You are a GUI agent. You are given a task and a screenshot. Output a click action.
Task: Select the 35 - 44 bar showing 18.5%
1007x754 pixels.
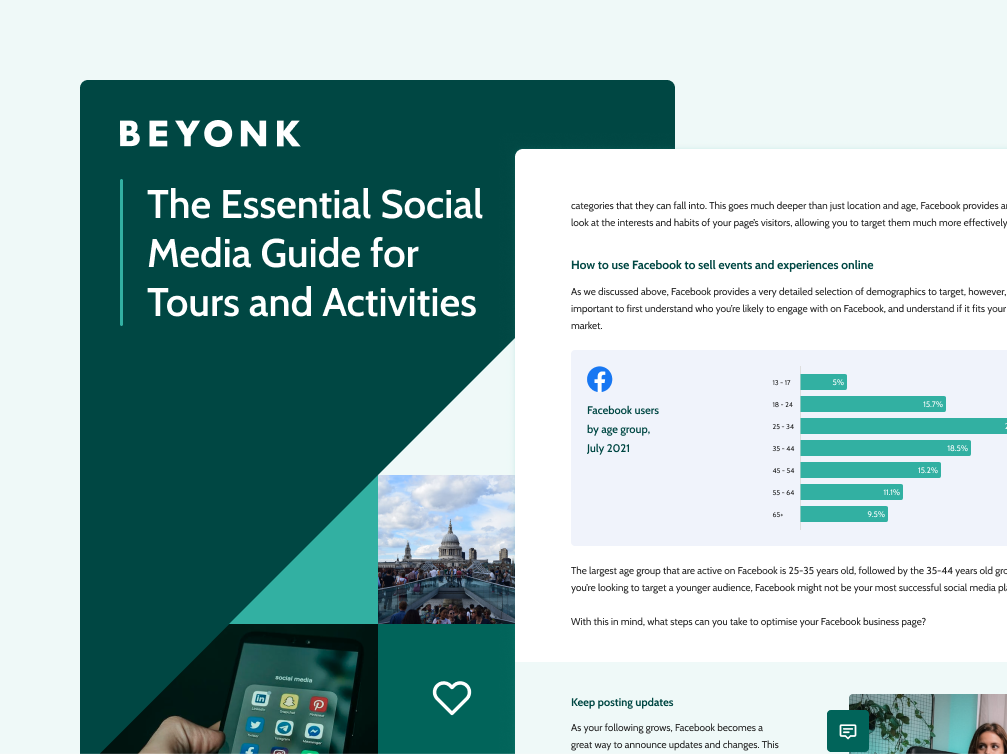coord(885,448)
